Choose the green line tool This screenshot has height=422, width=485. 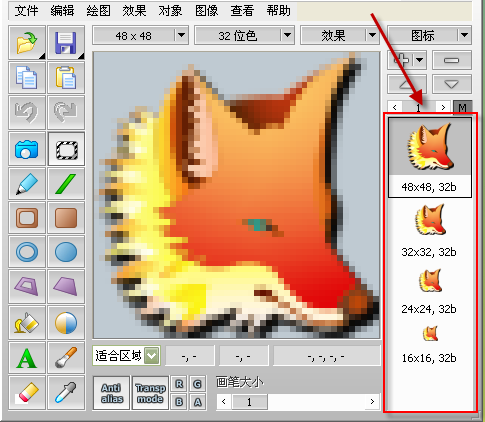click(66, 184)
